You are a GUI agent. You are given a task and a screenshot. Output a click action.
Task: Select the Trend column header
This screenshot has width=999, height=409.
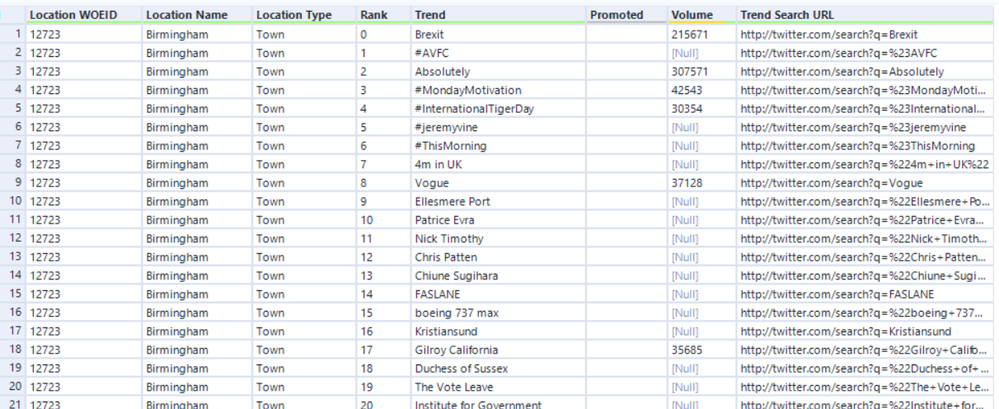pos(498,15)
